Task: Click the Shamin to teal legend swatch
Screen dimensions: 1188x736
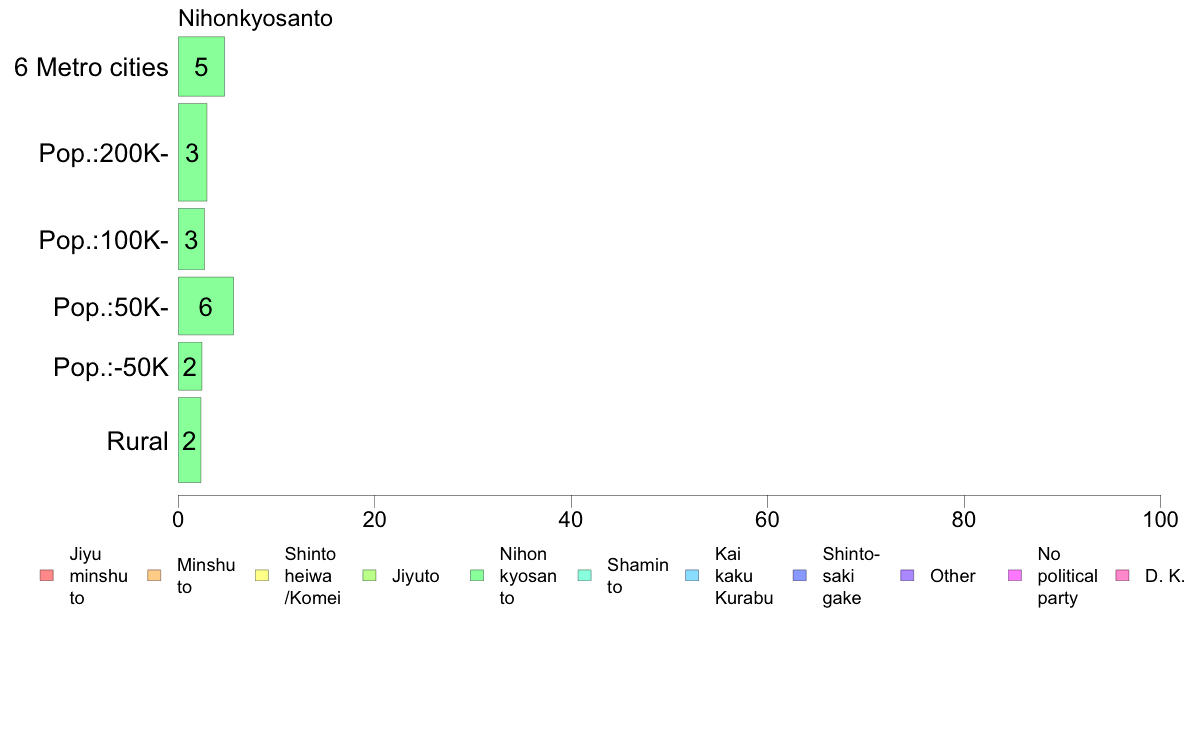Action: pos(585,575)
